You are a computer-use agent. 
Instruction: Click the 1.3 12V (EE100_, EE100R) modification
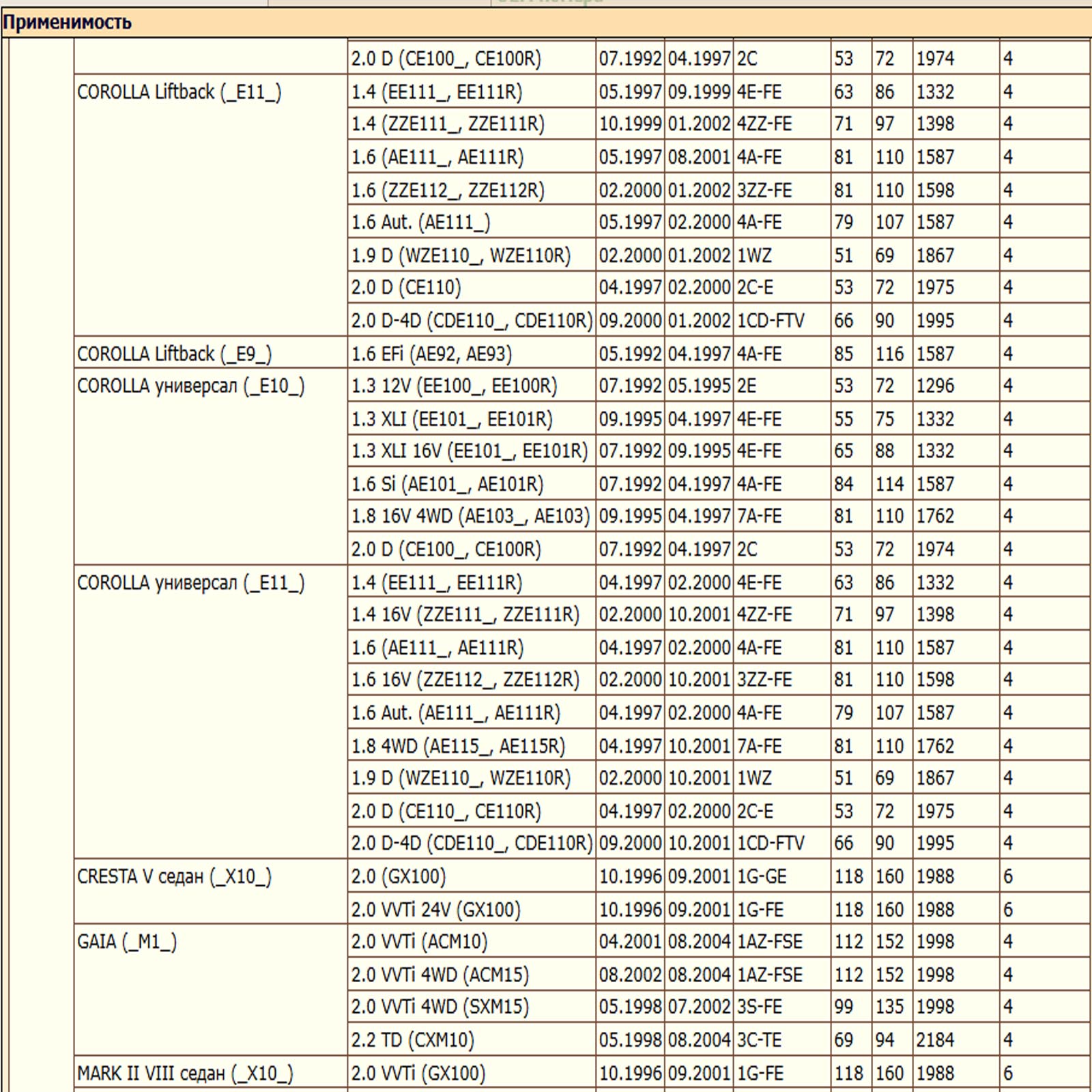(454, 386)
